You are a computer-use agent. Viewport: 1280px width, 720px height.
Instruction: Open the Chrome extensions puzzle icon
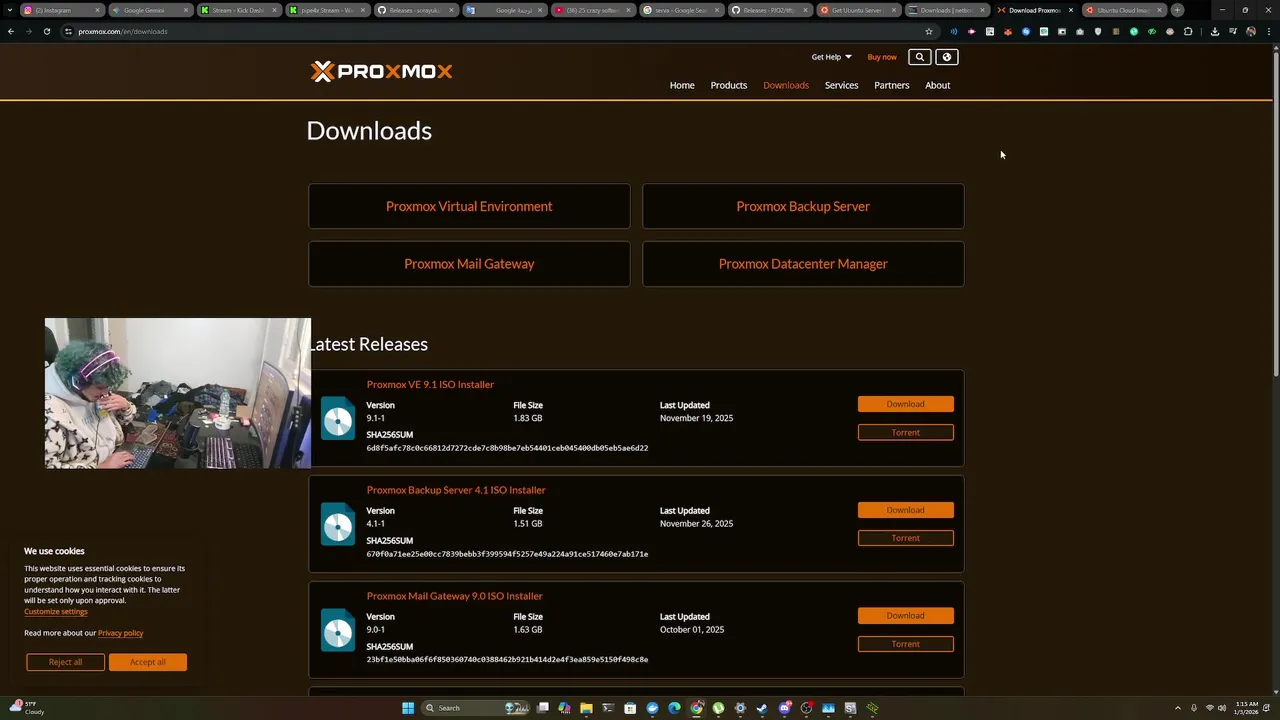click(1188, 31)
